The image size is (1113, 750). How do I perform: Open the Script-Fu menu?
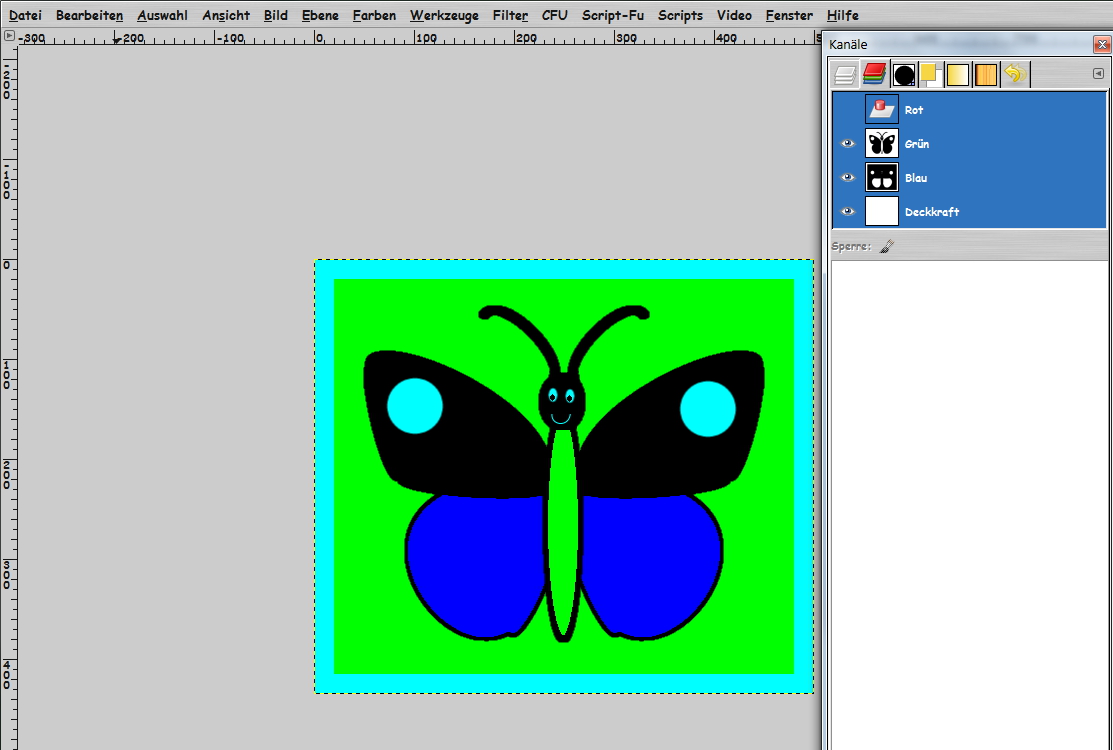612,15
